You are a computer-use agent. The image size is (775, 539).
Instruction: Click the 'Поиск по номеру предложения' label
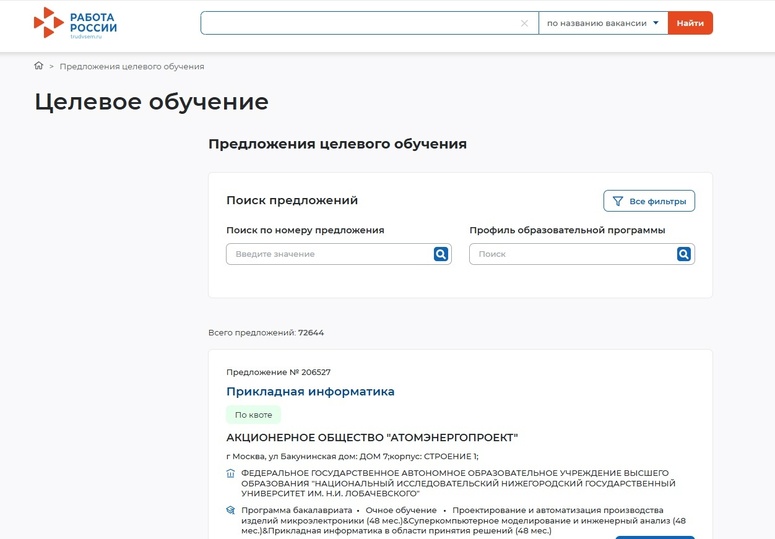pyautogui.click(x=305, y=230)
